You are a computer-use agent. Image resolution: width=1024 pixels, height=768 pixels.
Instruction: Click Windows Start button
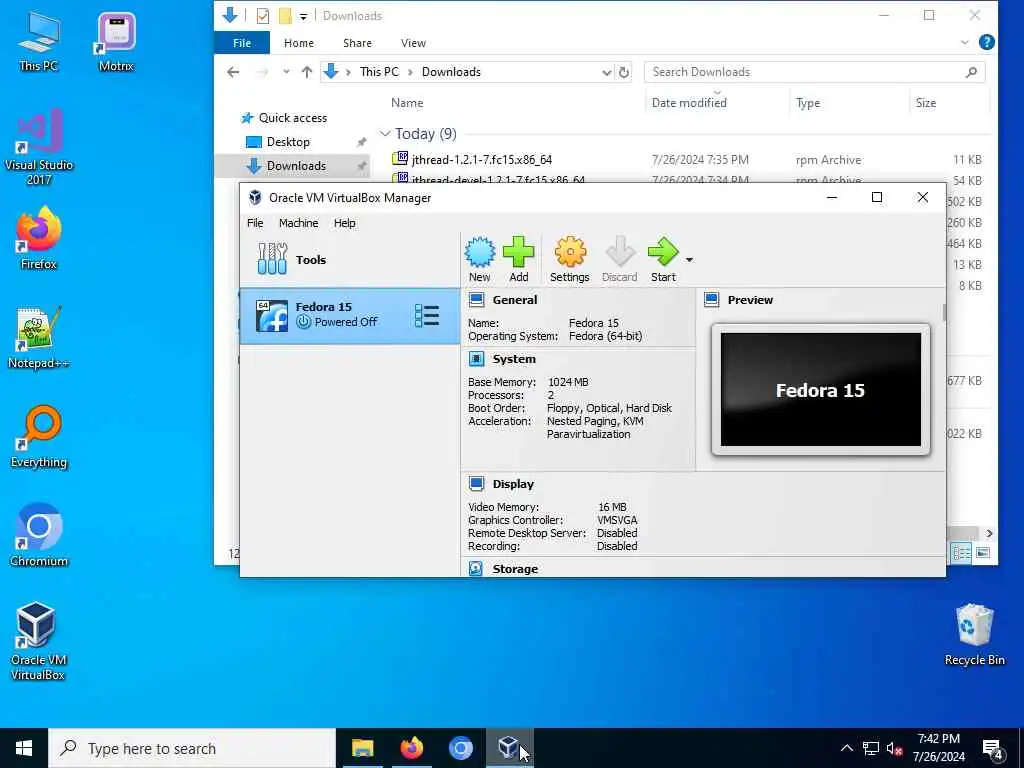pyautogui.click(x=24, y=748)
